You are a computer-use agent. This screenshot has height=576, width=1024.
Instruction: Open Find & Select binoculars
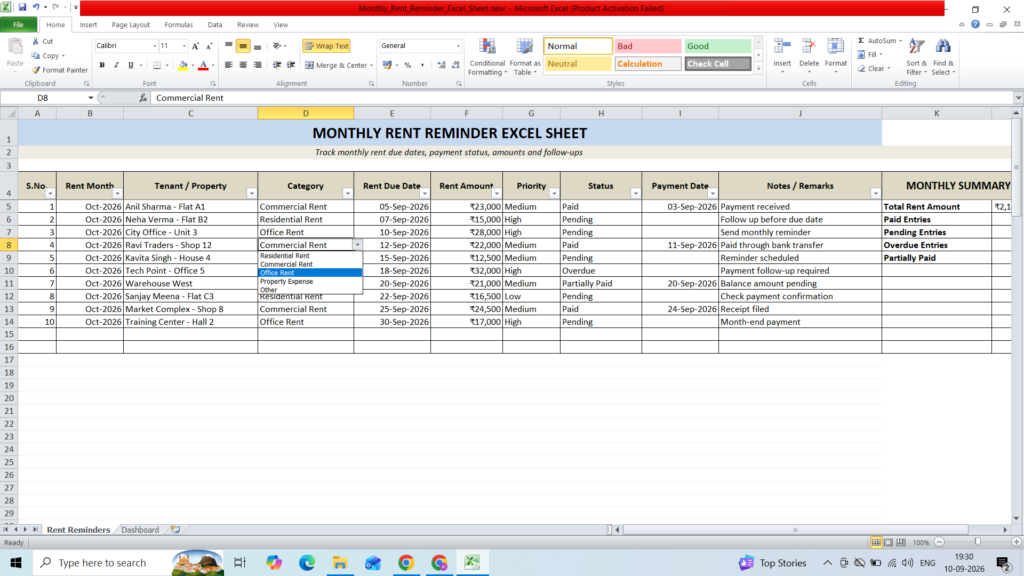coord(943,57)
